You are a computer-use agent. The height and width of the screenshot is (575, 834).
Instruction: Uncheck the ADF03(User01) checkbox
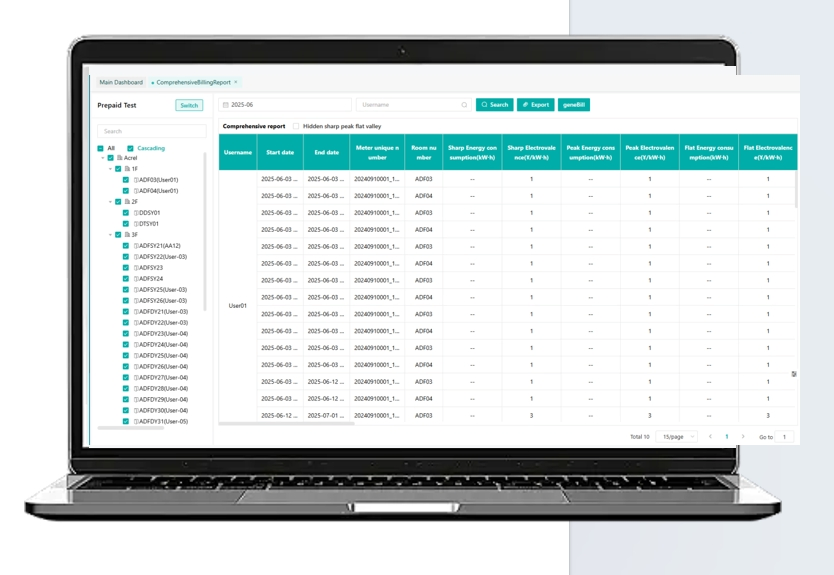(126, 180)
